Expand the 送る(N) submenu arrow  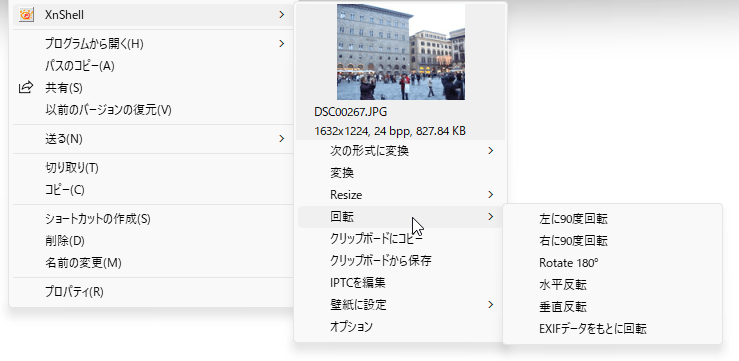tap(281, 139)
